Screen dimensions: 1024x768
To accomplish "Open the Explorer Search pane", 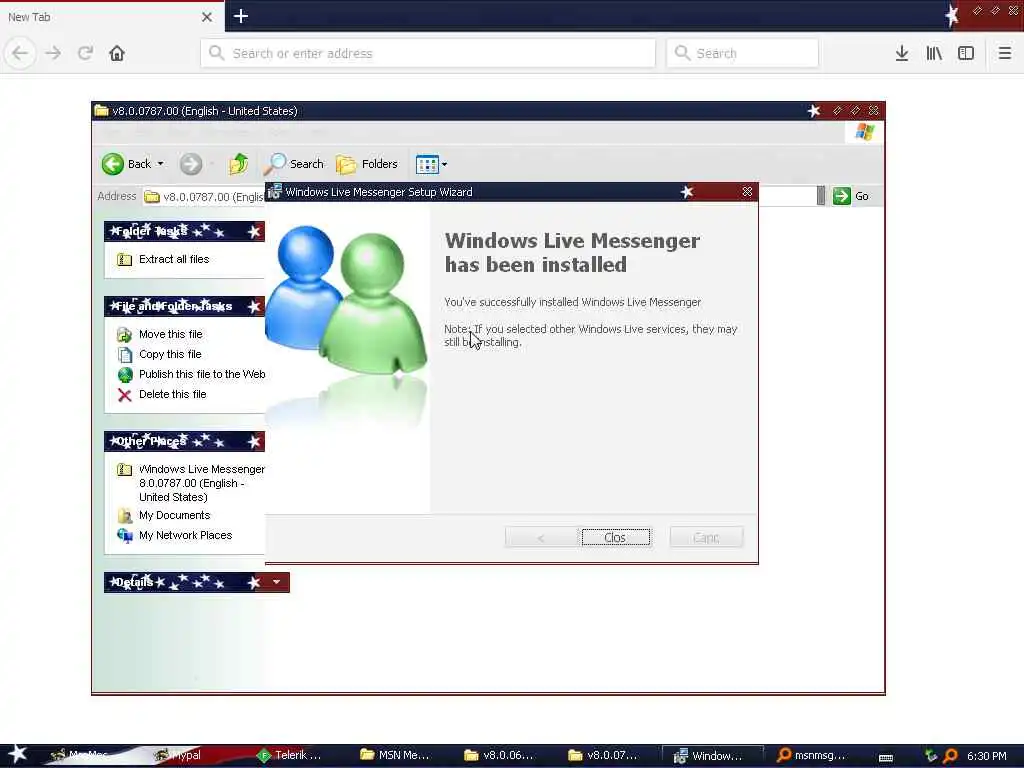I will click(x=293, y=164).
